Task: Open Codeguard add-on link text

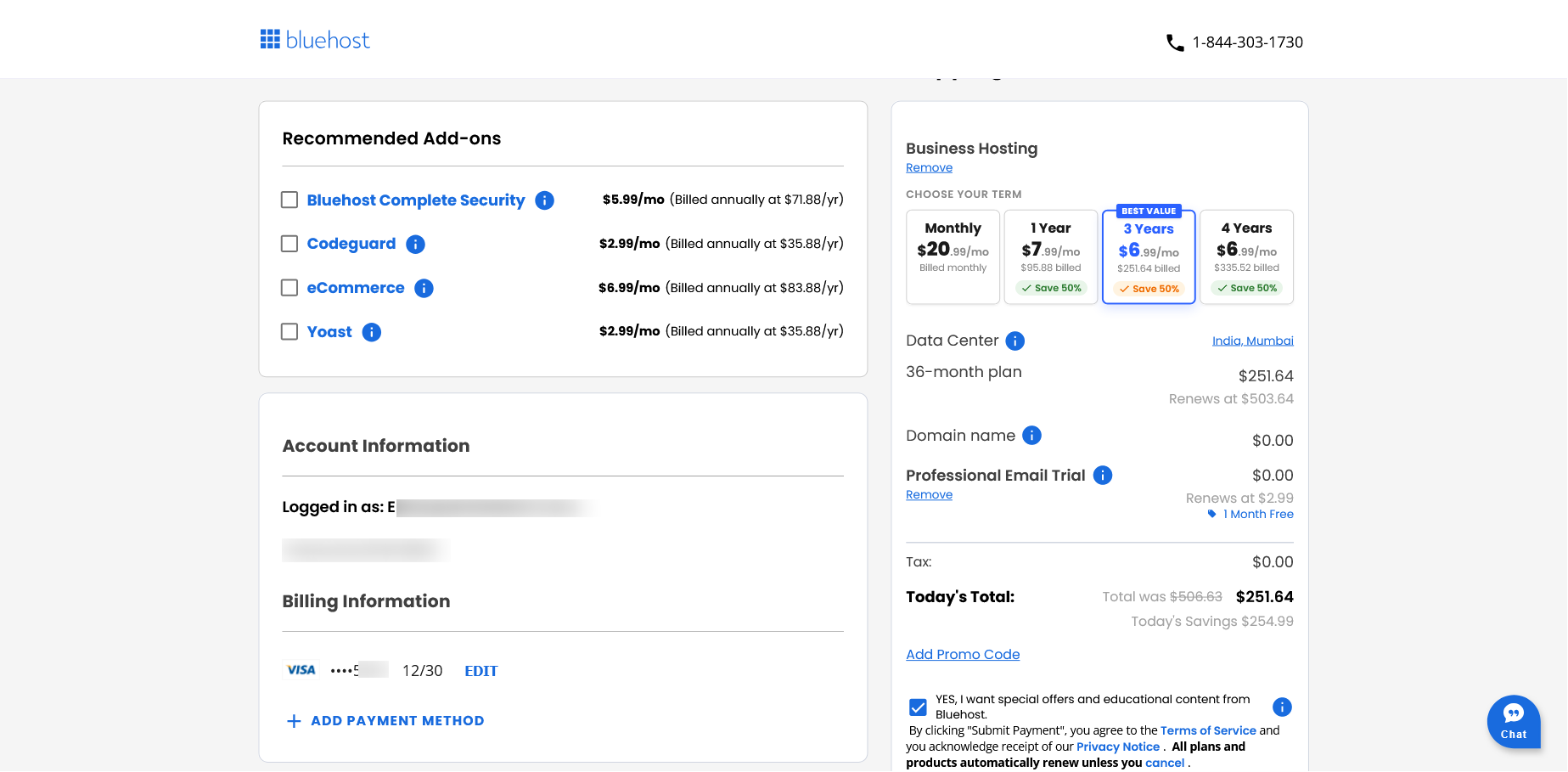Action: [x=351, y=245]
